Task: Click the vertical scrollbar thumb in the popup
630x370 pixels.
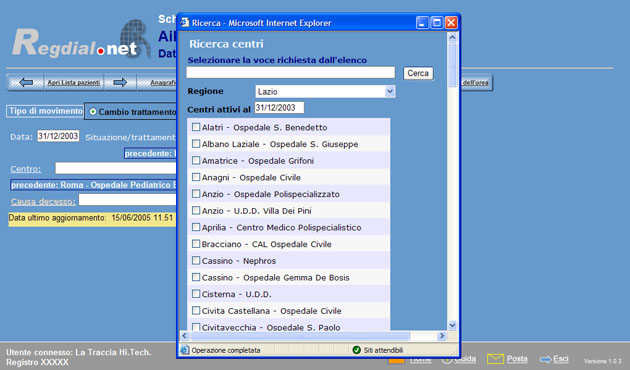Action: point(452,64)
